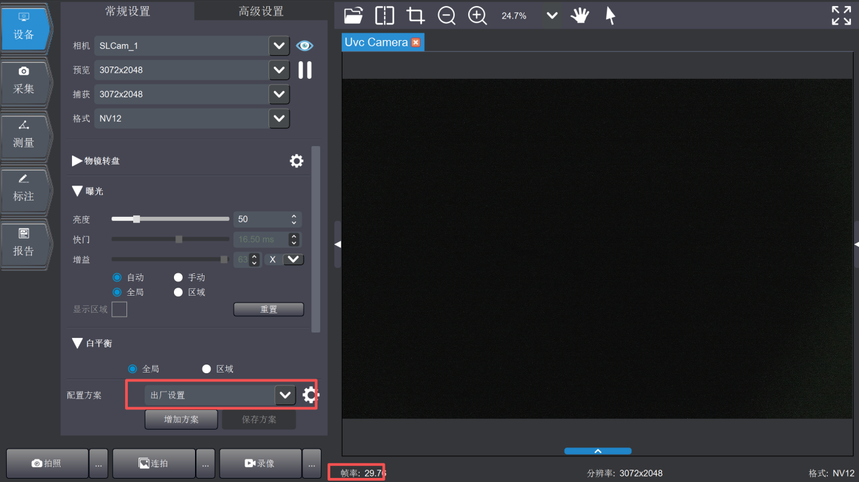Screen dimensions: 859x482
Task: Click the add scheme button
Action: pos(181,419)
